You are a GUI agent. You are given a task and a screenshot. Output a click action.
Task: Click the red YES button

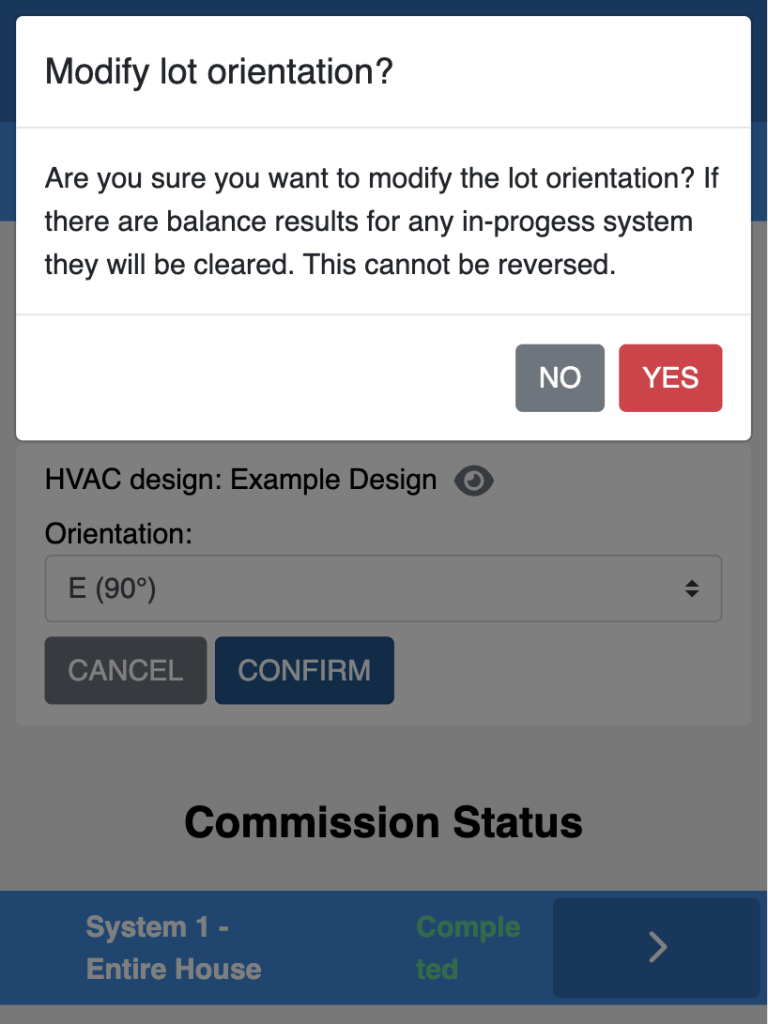tap(670, 378)
